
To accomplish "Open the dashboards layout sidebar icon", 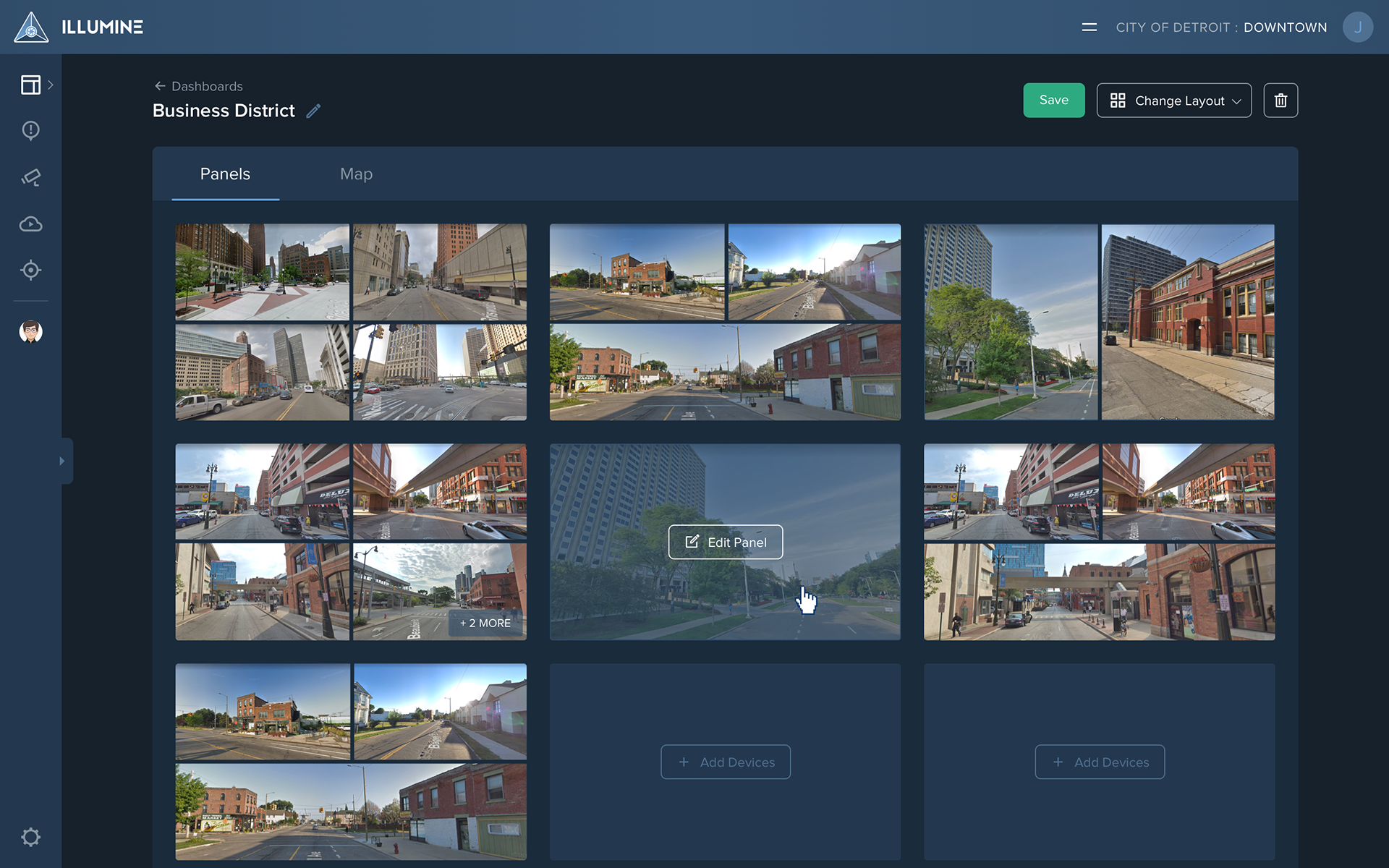I will [30, 85].
